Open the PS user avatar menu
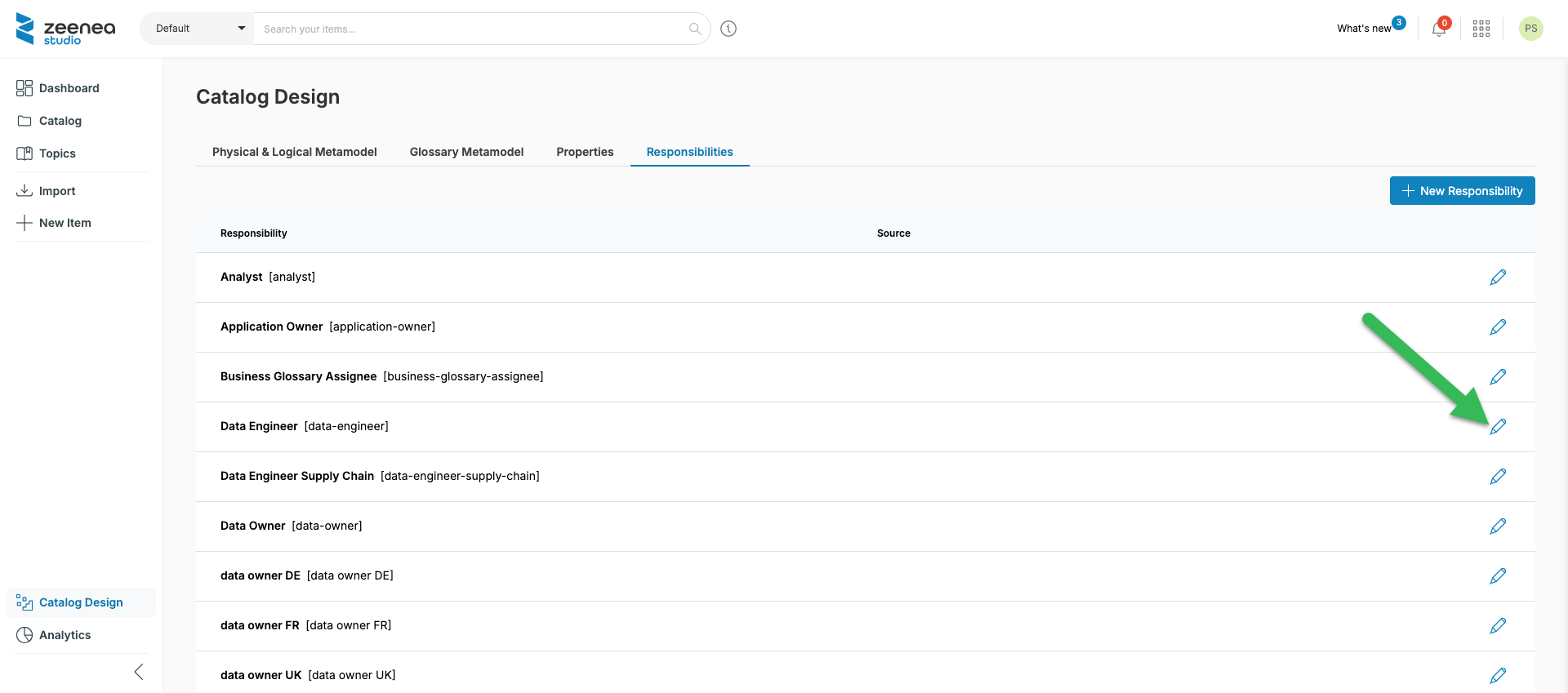This screenshot has height=693, width=1568. [1530, 29]
